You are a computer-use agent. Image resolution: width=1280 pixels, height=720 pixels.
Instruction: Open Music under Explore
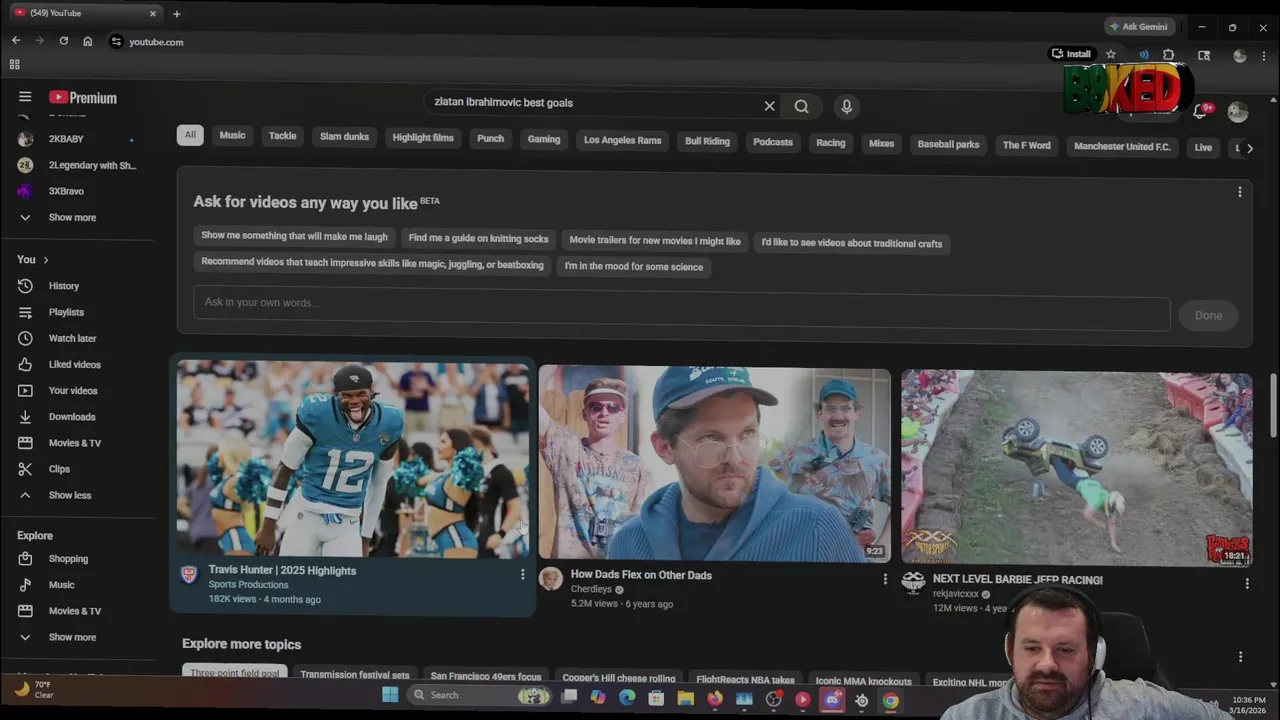[x=62, y=585]
